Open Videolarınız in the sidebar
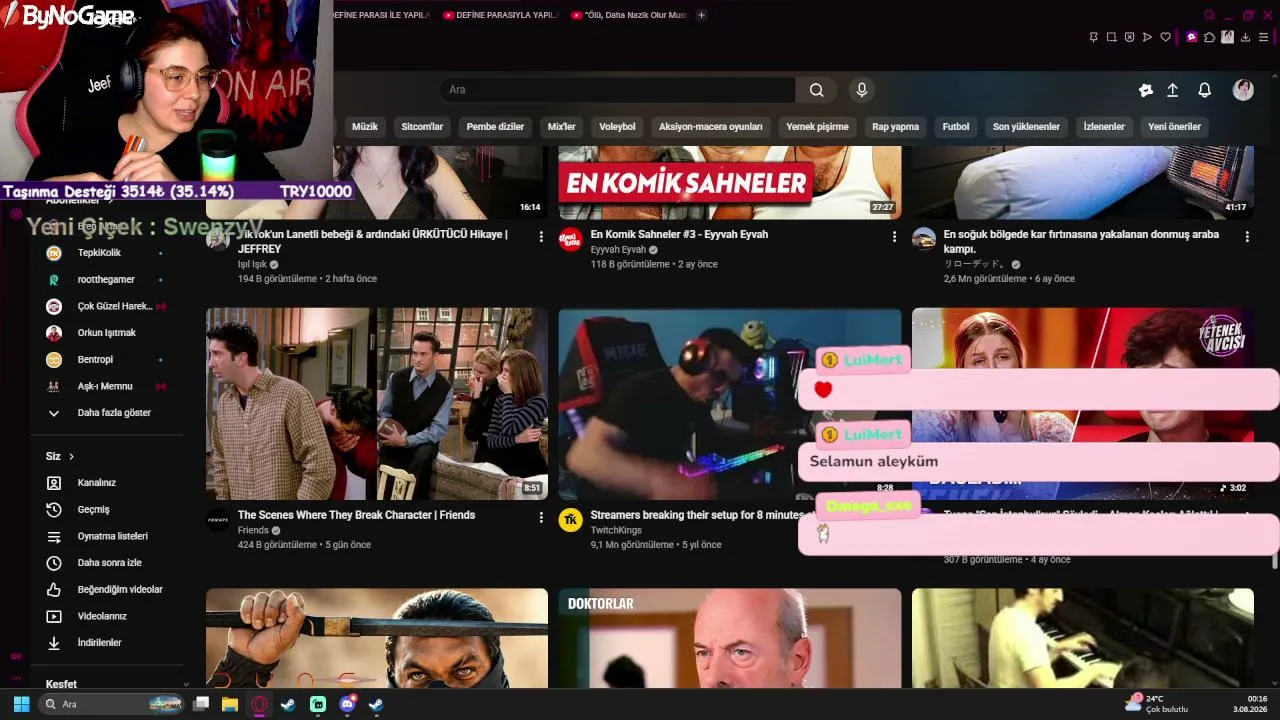 102,616
